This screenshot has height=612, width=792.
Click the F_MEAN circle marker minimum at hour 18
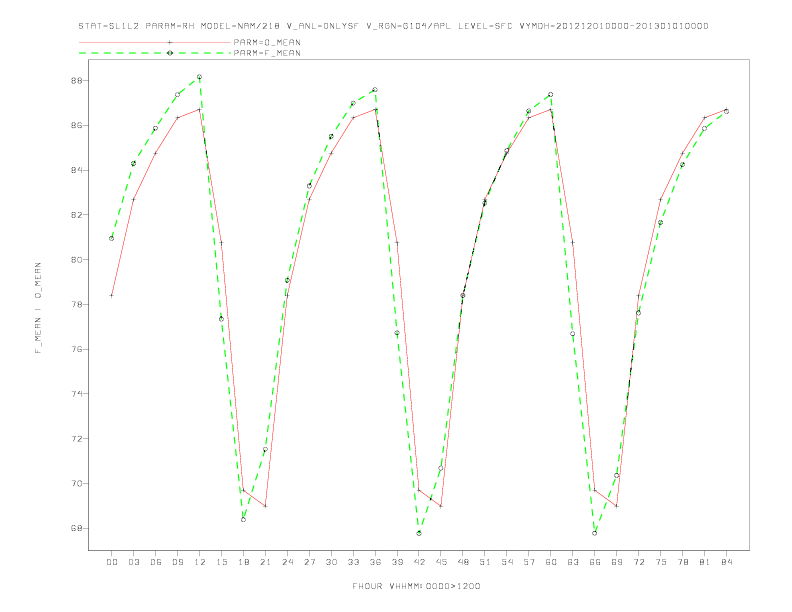(x=243, y=520)
